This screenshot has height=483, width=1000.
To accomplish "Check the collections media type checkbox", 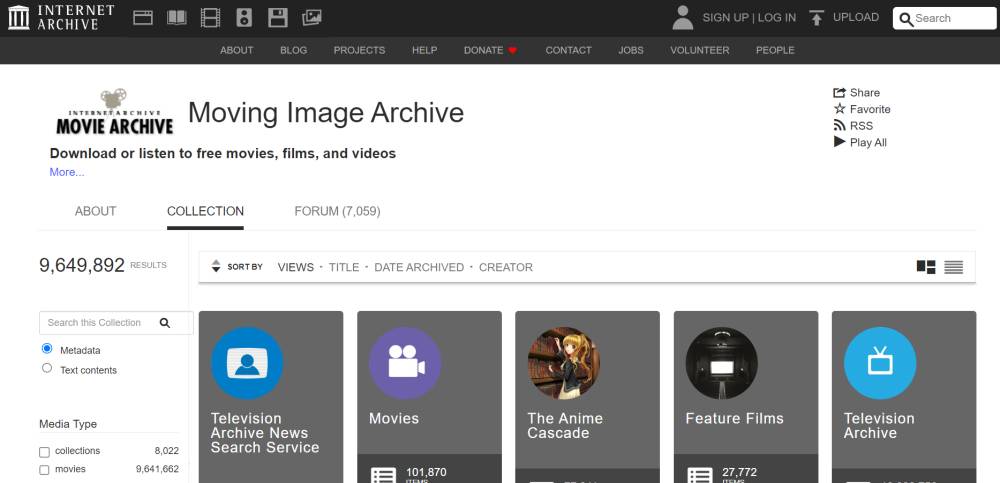I will tap(44, 452).
